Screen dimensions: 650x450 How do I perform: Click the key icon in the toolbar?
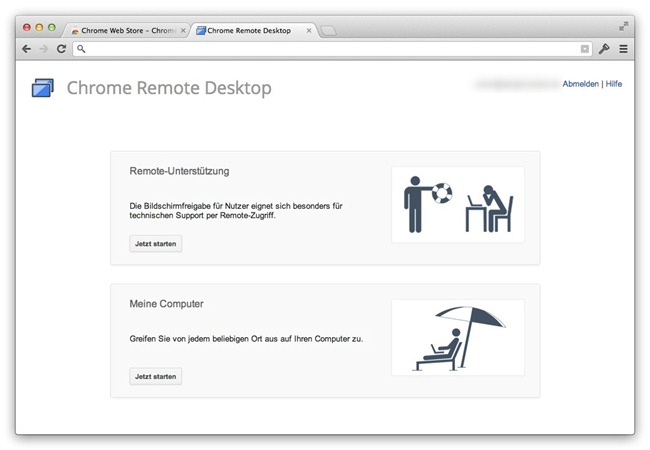click(x=604, y=48)
